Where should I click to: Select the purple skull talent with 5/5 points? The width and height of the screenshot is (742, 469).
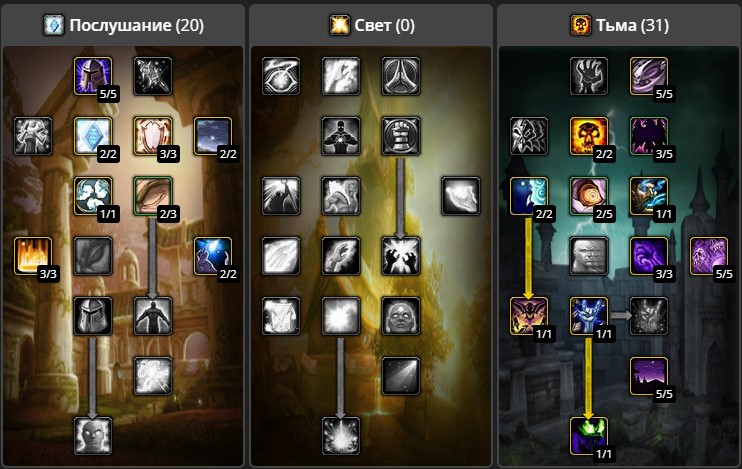click(709, 256)
